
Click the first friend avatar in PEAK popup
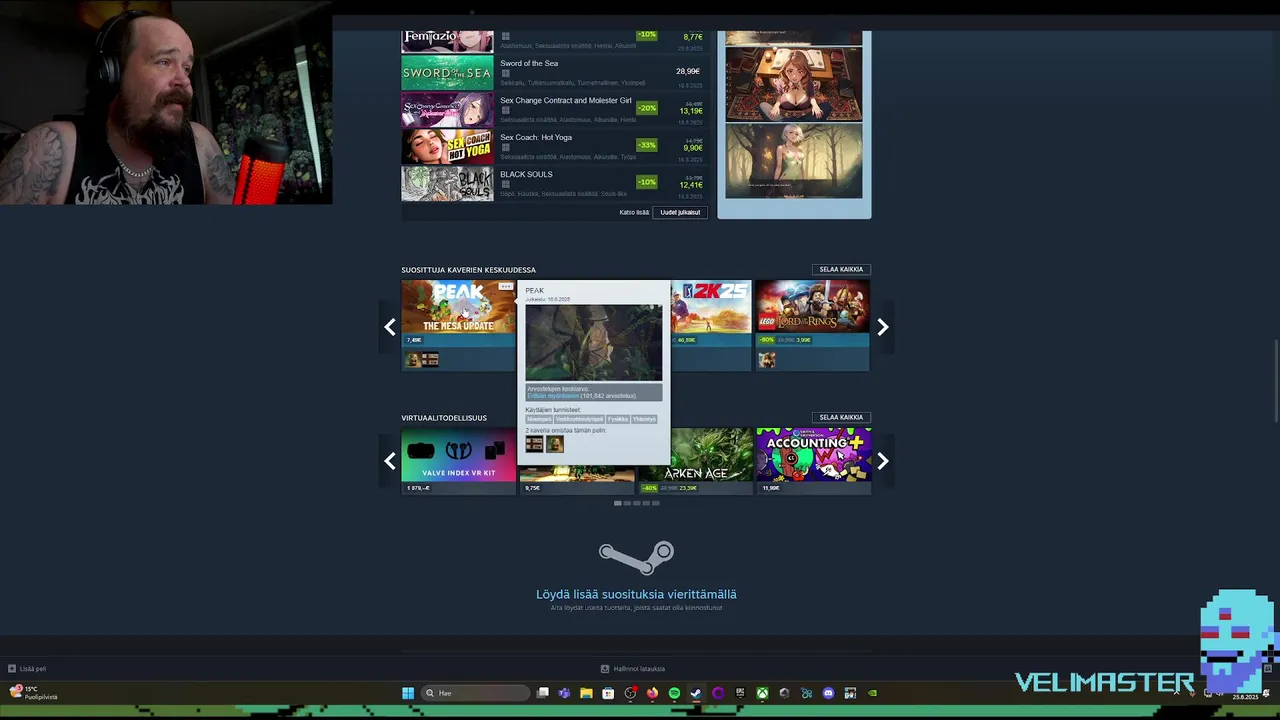point(534,444)
